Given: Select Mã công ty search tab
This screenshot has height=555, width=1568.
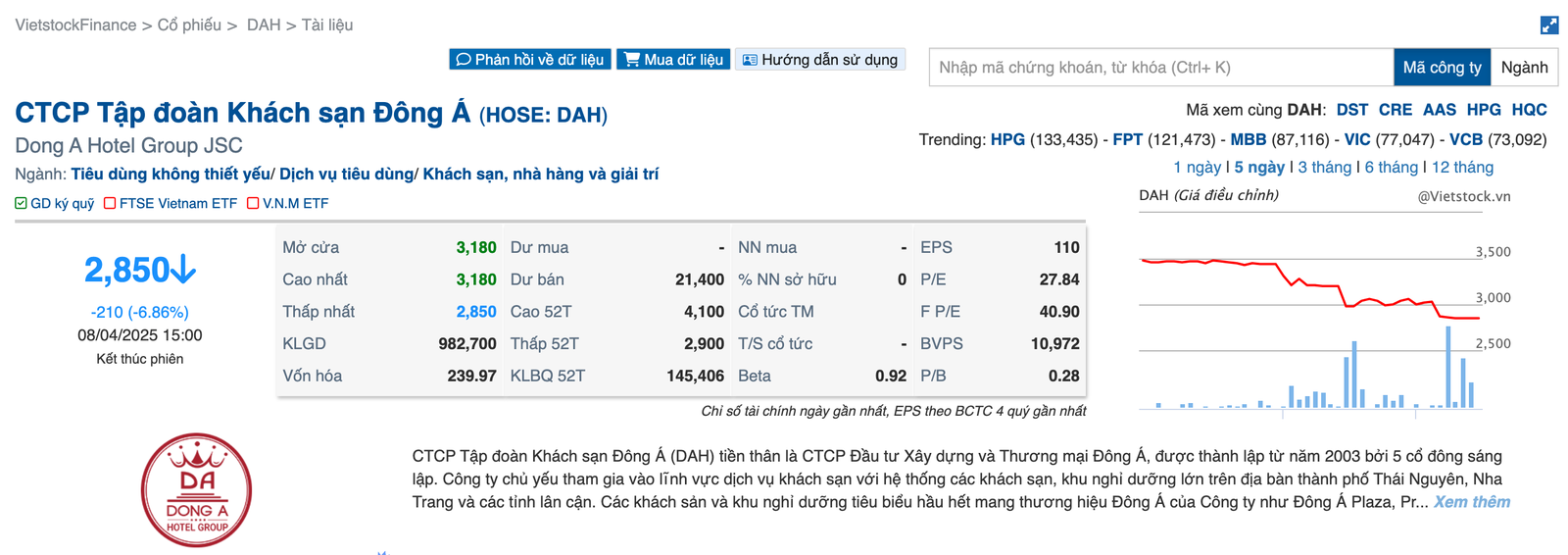Looking at the screenshot, I should pos(1442,68).
